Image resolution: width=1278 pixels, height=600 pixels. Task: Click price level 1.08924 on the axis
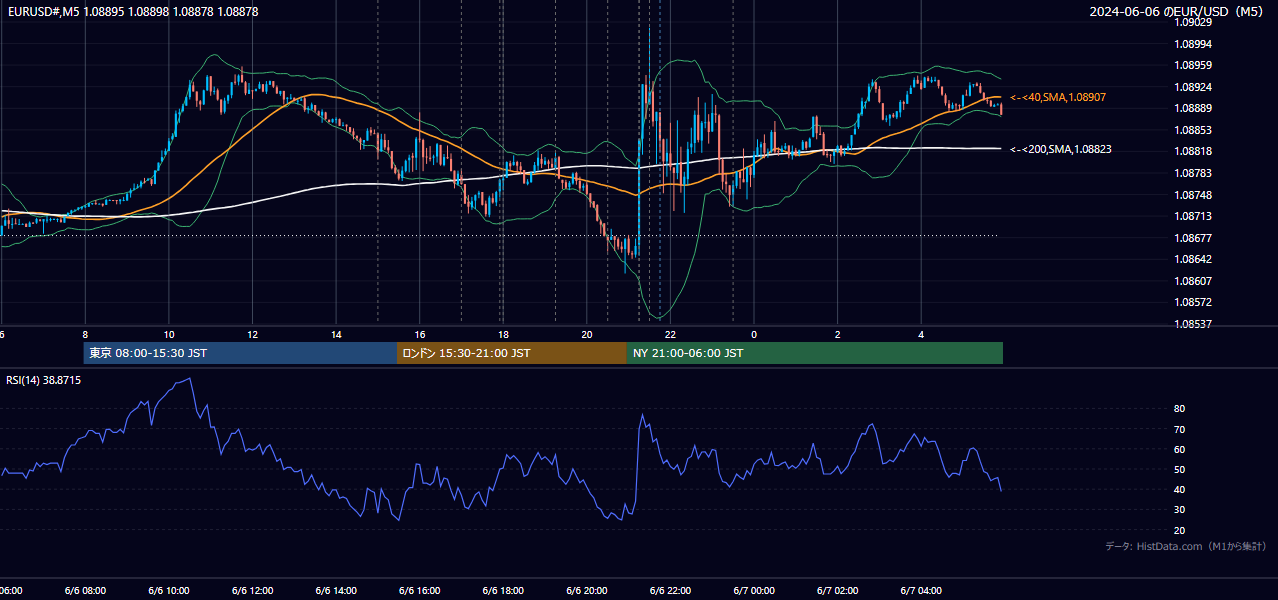(1195, 87)
